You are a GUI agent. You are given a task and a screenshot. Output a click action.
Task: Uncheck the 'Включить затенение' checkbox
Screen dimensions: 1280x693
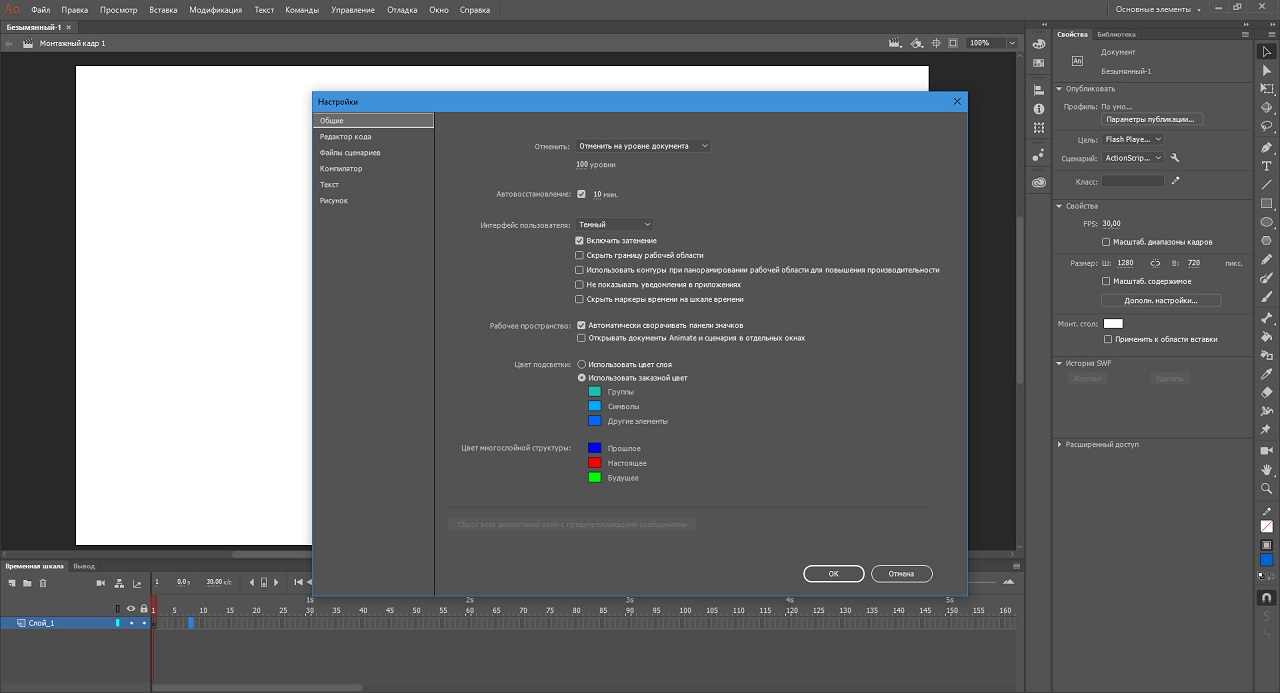pos(579,240)
